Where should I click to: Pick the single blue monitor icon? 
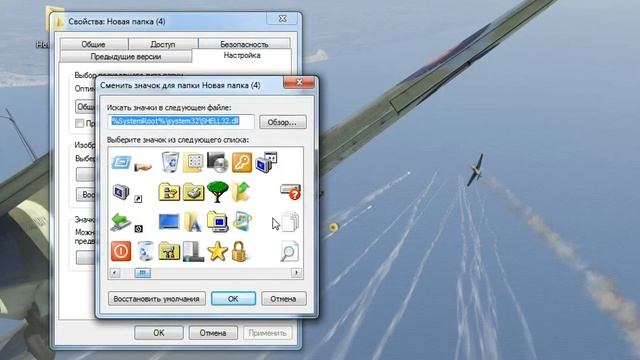pyautogui.click(x=121, y=191)
